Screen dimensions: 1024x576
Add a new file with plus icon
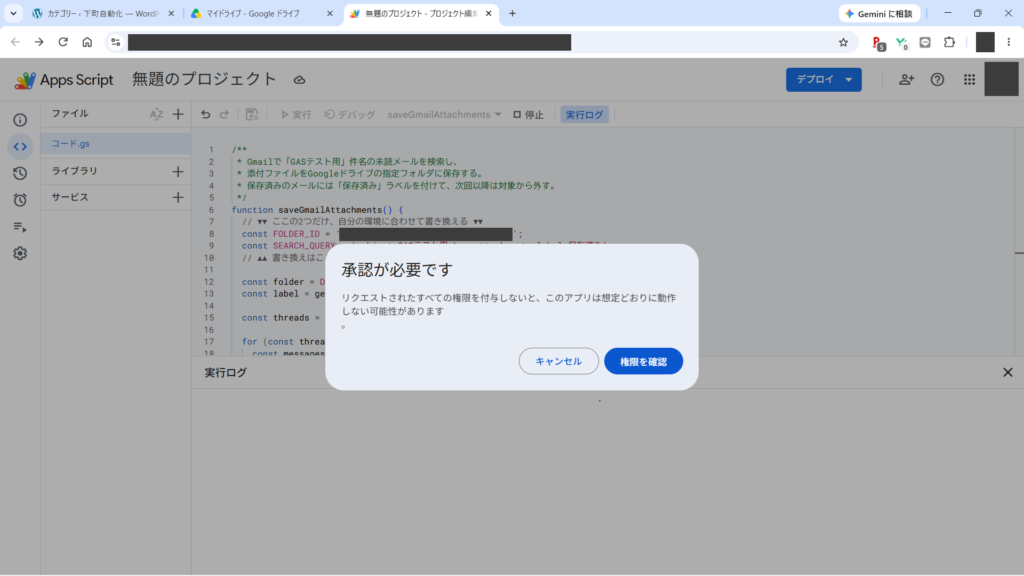pos(178,114)
